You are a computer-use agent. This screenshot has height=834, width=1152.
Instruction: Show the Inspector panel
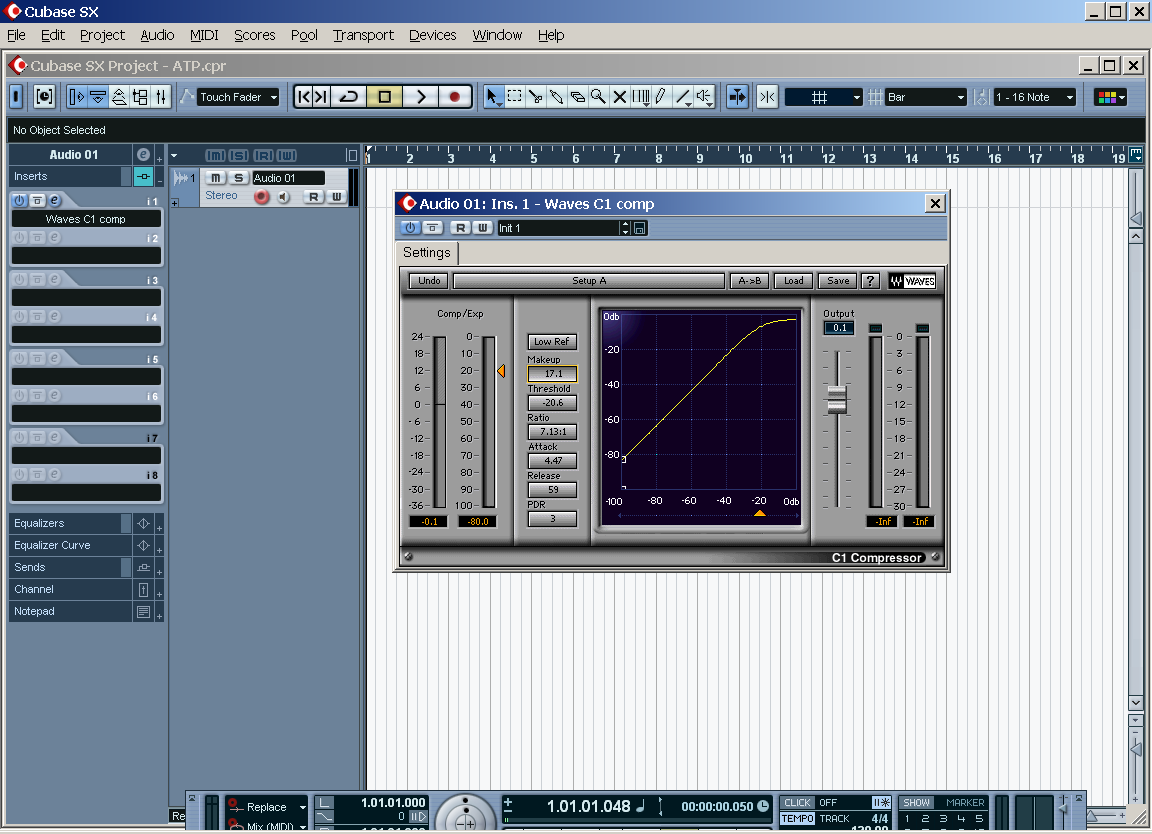click(76, 97)
